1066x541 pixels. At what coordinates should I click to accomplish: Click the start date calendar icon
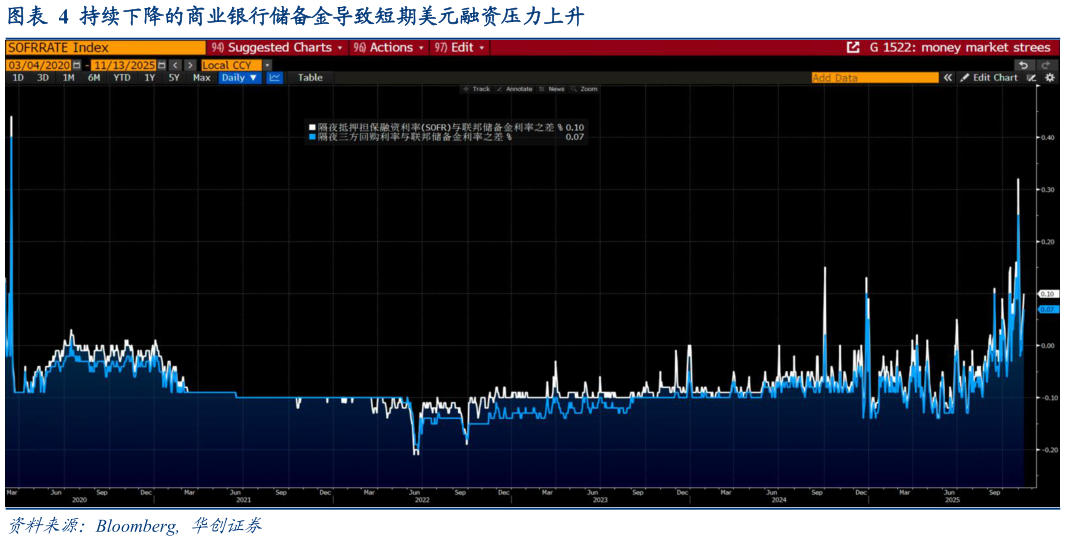(x=77, y=65)
